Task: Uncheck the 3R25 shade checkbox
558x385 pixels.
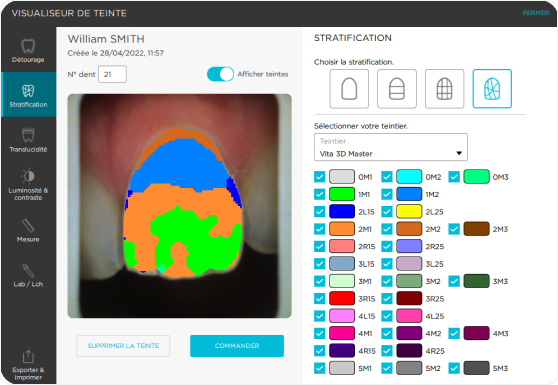Action: pos(387,299)
